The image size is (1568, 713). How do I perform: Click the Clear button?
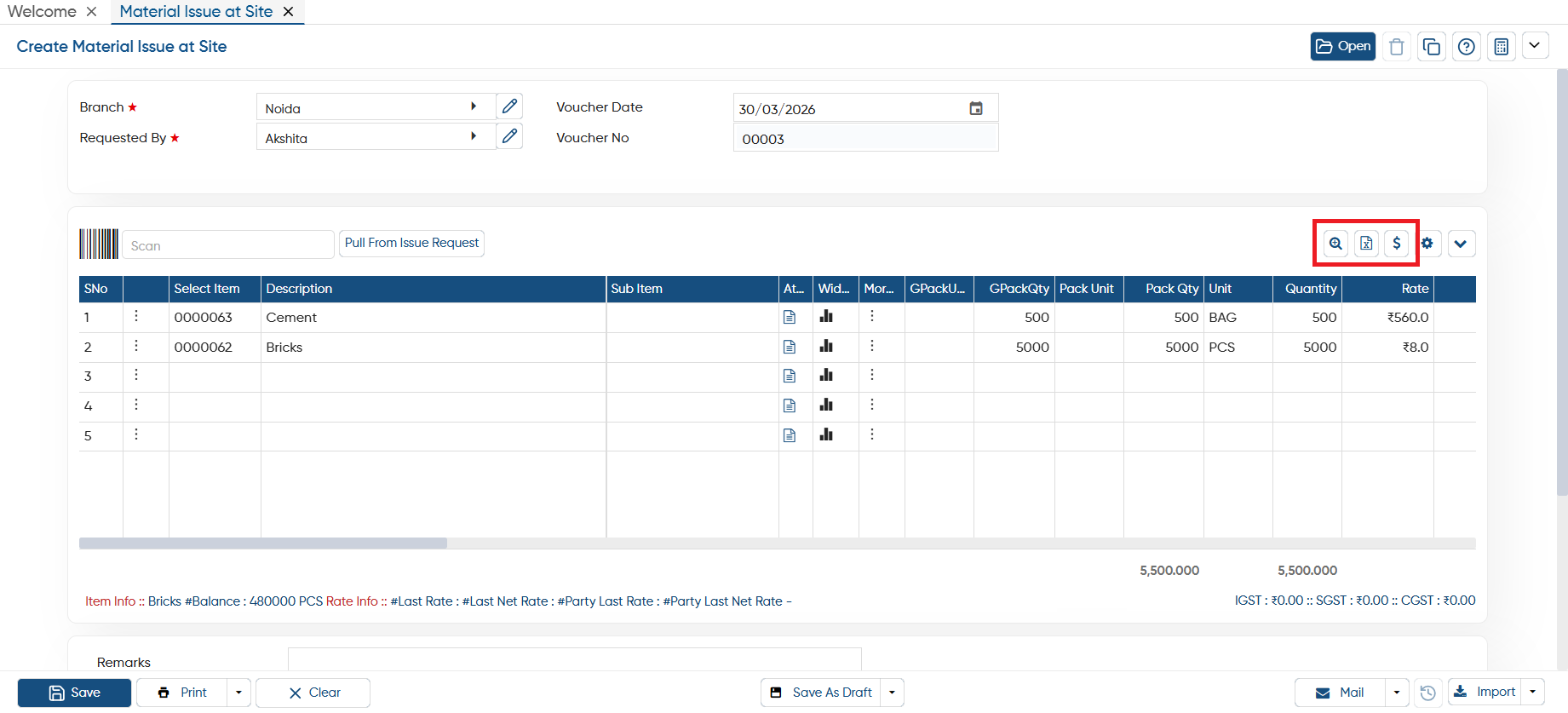click(313, 693)
